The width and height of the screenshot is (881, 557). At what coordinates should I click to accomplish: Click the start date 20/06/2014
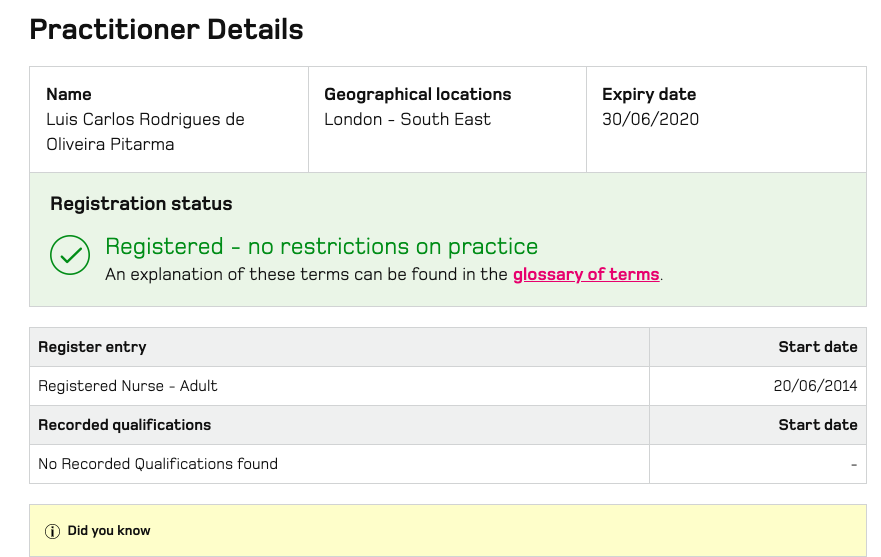pyautogui.click(x=815, y=386)
